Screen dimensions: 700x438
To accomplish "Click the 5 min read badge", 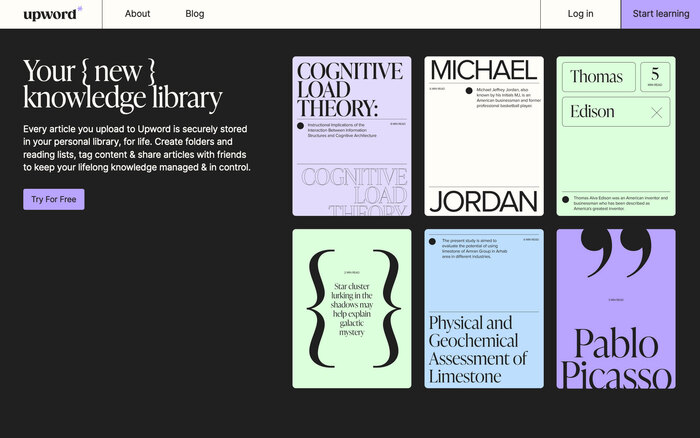I will tap(655, 77).
